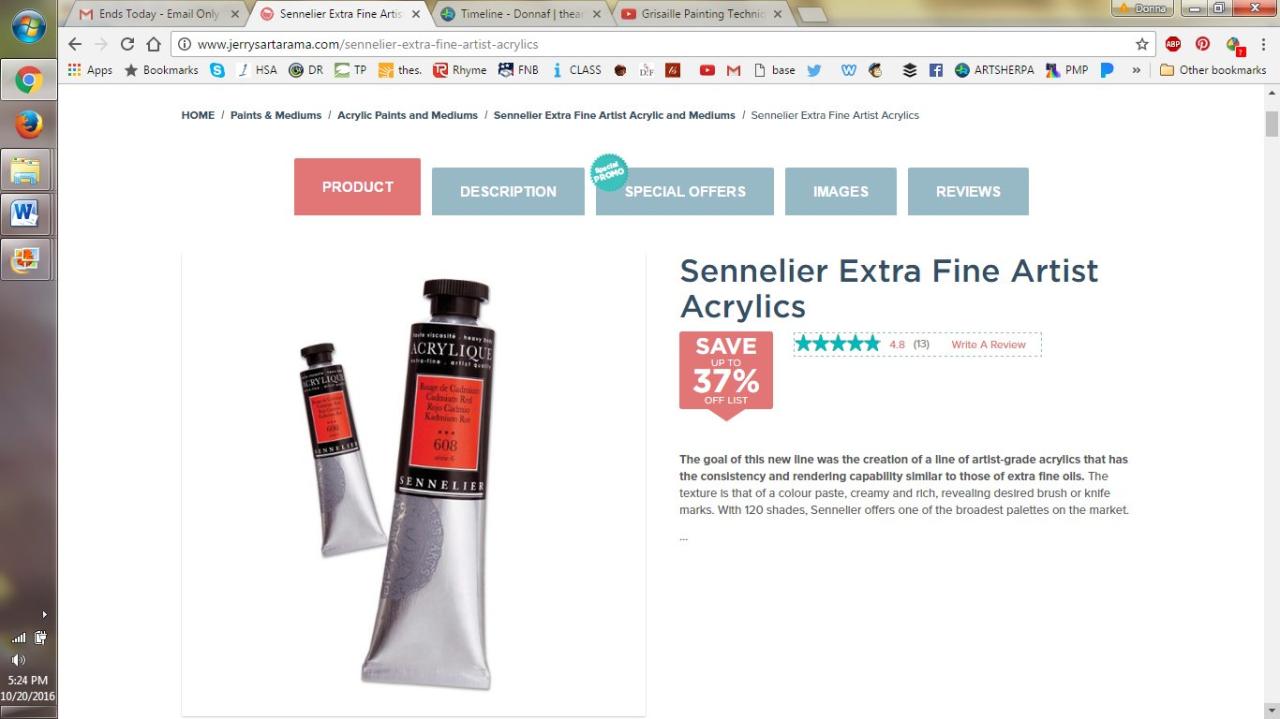The image size is (1280, 719).
Task: Select the DESCRIPTION product tab
Action: tap(508, 191)
